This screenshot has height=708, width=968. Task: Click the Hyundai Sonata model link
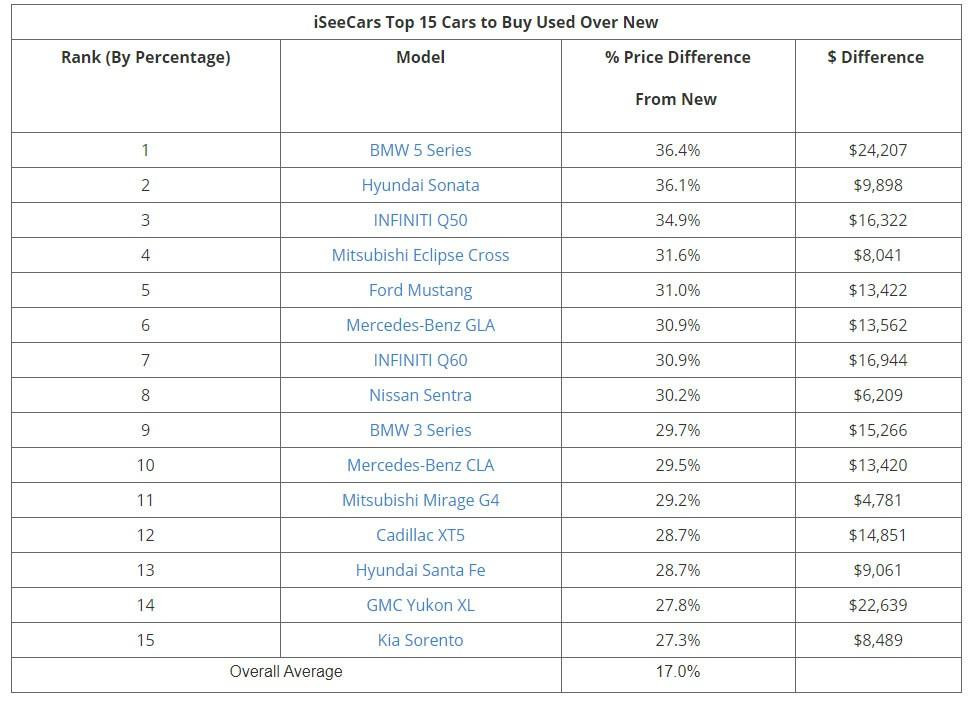[420, 185]
